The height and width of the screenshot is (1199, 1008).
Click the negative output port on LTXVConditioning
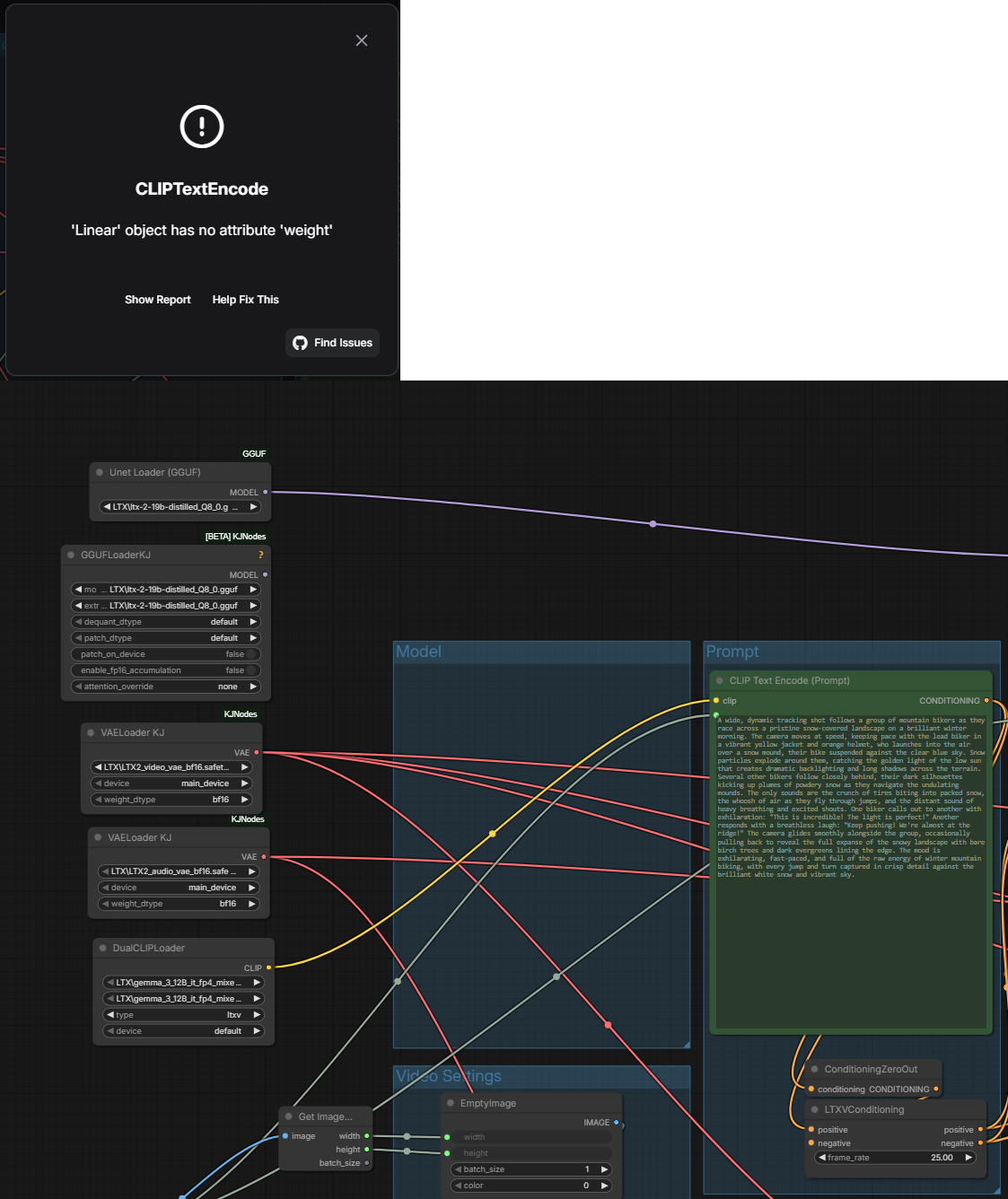(980, 1143)
